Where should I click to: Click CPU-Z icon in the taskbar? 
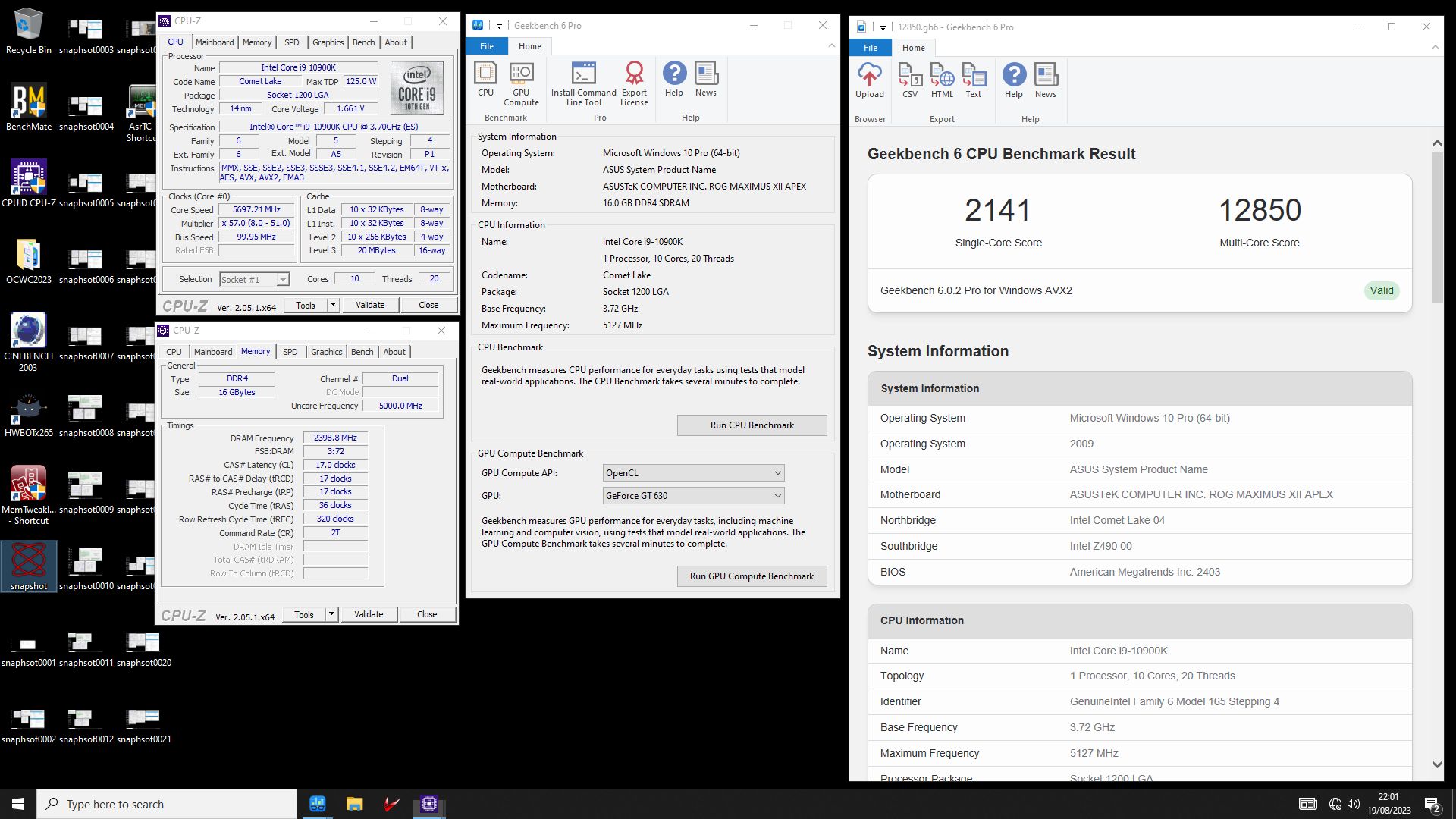[429, 804]
